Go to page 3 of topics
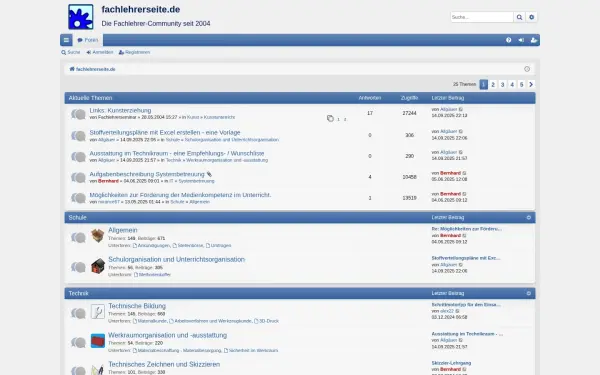Screen dimensions: 600x375 tap(502, 84)
